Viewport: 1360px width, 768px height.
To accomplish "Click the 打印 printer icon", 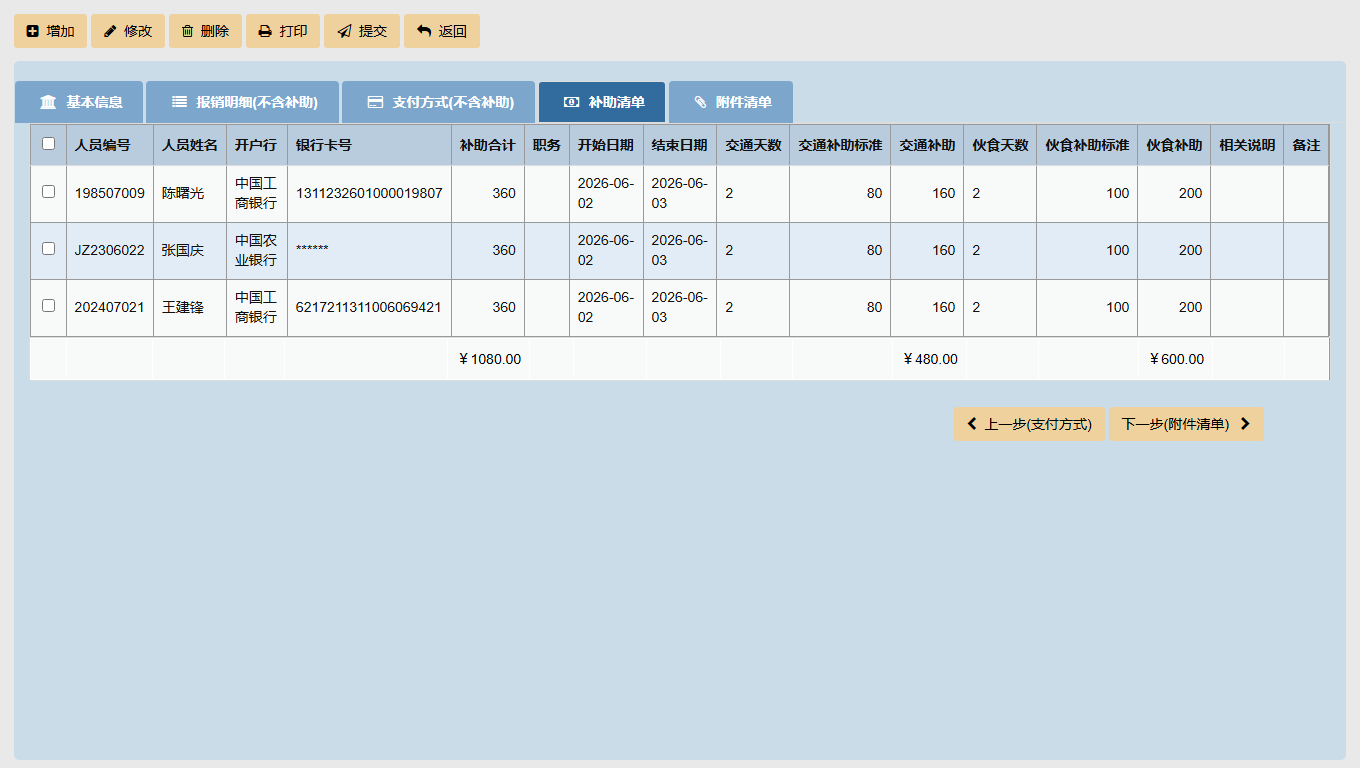I will click(265, 31).
